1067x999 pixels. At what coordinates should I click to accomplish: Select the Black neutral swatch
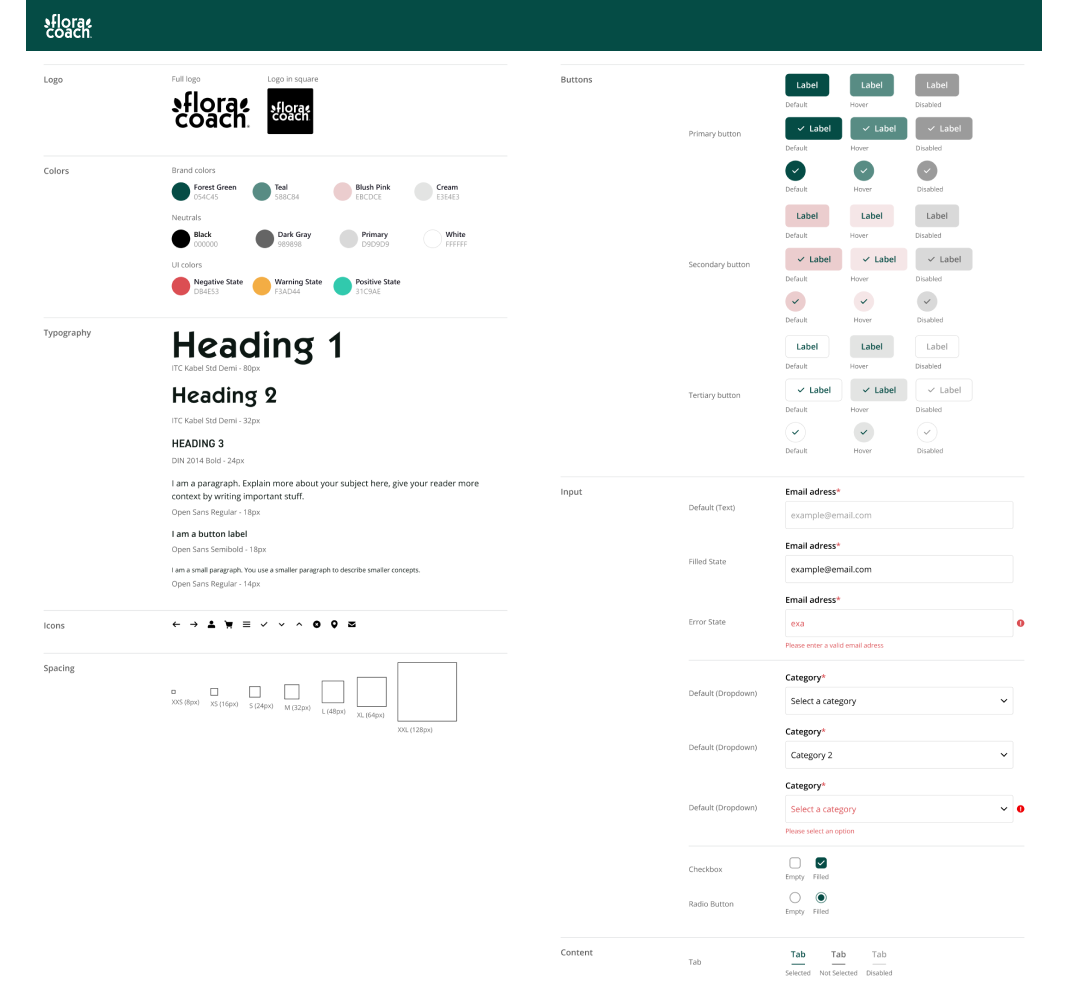pyautogui.click(x=181, y=239)
